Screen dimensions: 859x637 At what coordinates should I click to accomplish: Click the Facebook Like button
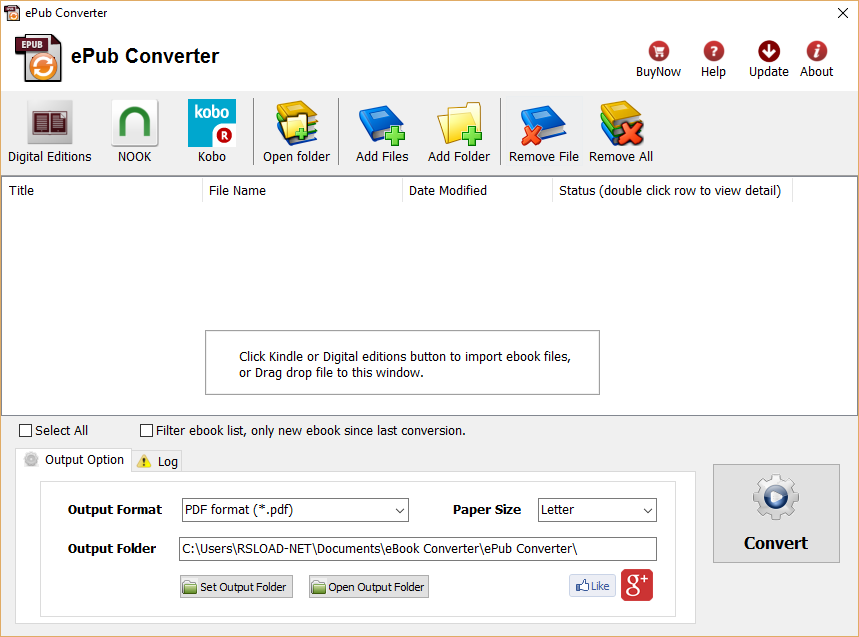(592, 586)
